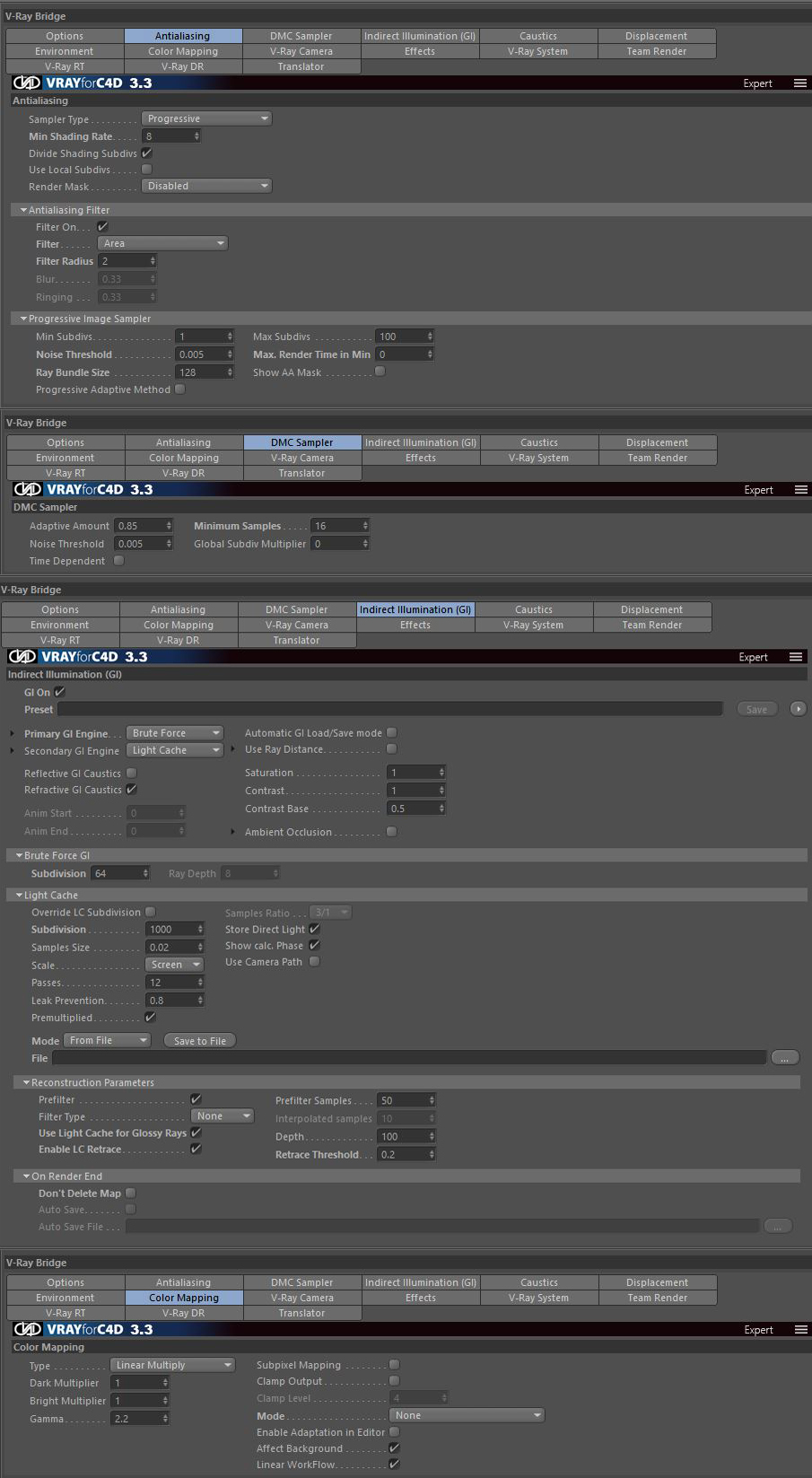The height and width of the screenshot is (1478, 812).
Task: Enable Reflective GI Caustics checkbox
Action: coord(132,773)
